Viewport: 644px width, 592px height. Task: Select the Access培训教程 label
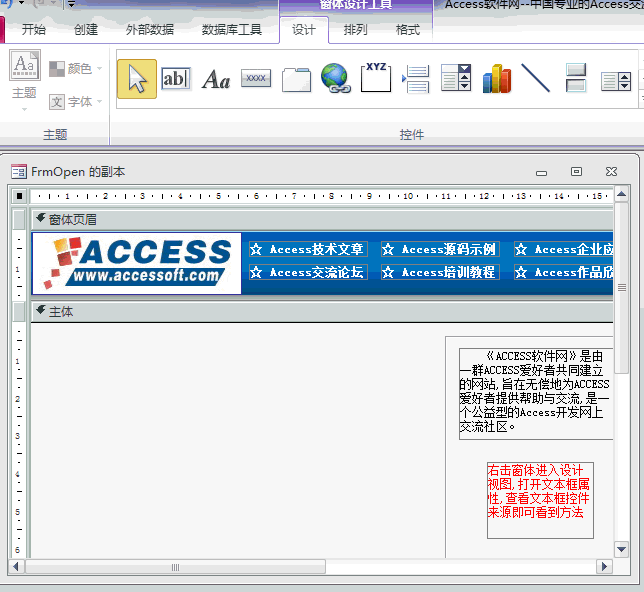(440, 272)
